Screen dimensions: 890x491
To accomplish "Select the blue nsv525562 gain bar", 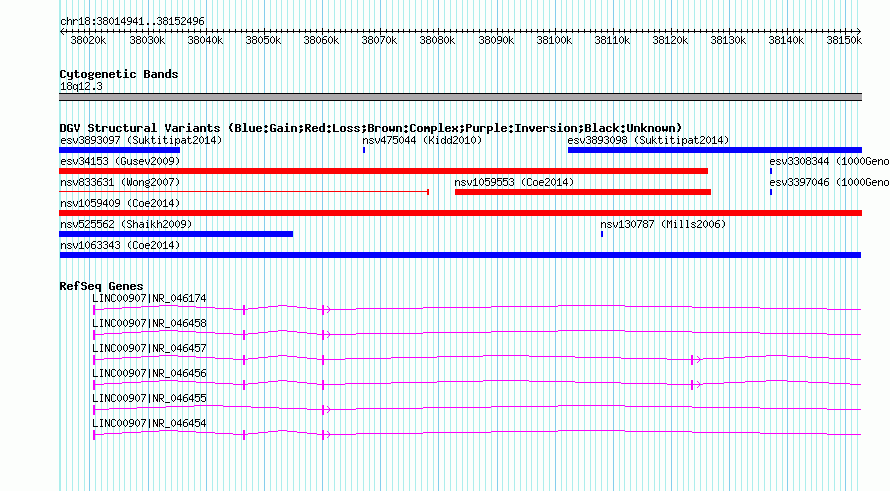I will [177, 234].
